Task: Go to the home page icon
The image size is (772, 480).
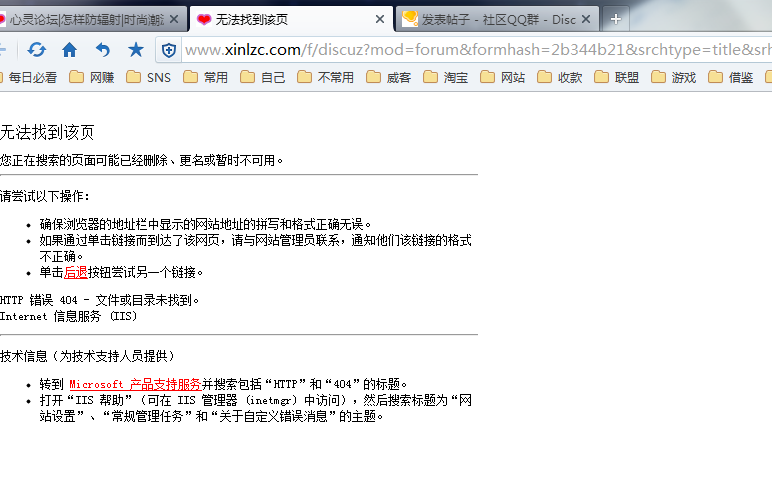Action: 69,50
